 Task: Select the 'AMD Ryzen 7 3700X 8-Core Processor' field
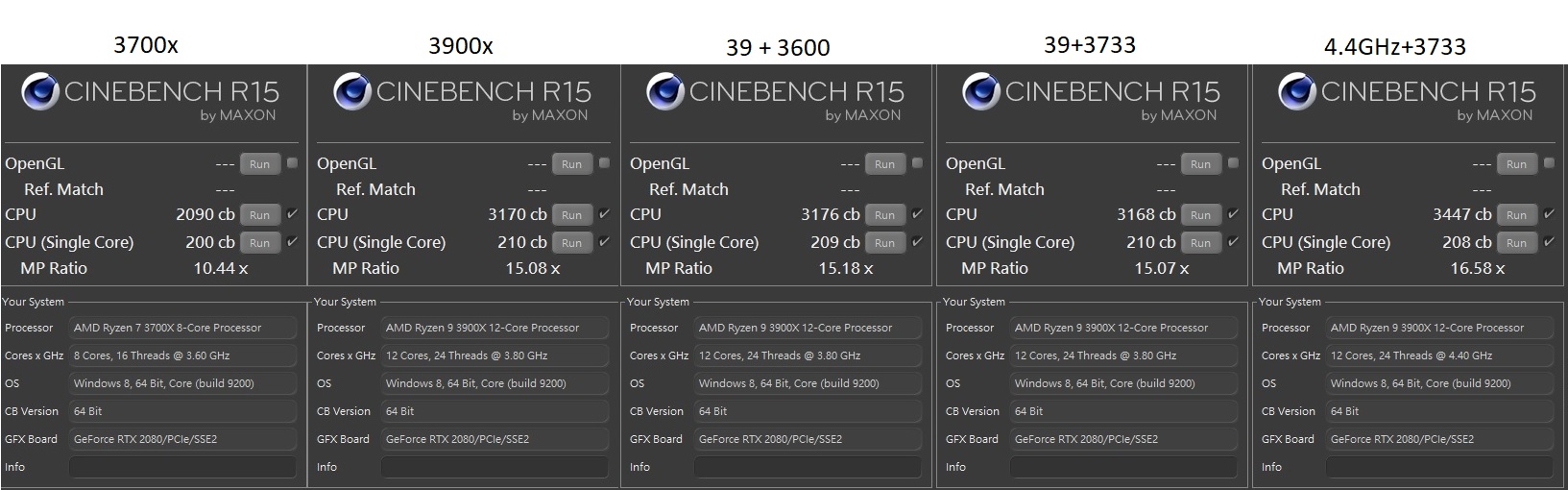[x=183, y=328]
